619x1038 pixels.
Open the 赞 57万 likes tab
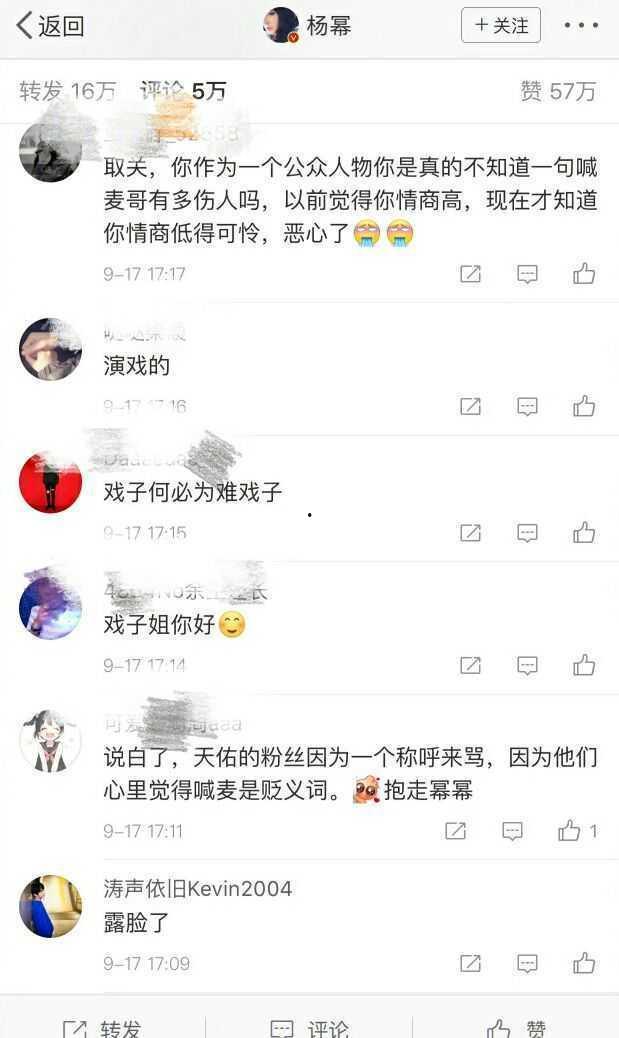(x=557, y=91)
